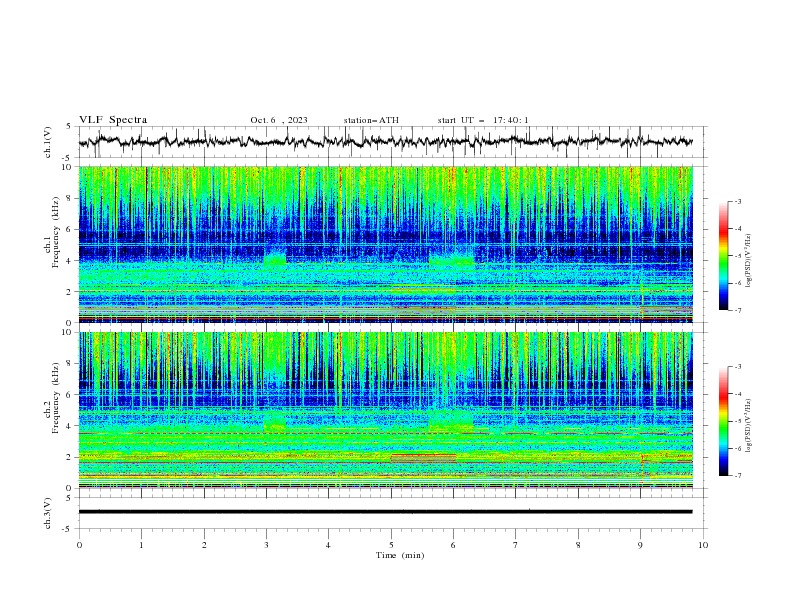The height and width of the screenshot is (612, 792).
Task: Click the "VLF Spectra" plot title
Action: tap(113, 120)
